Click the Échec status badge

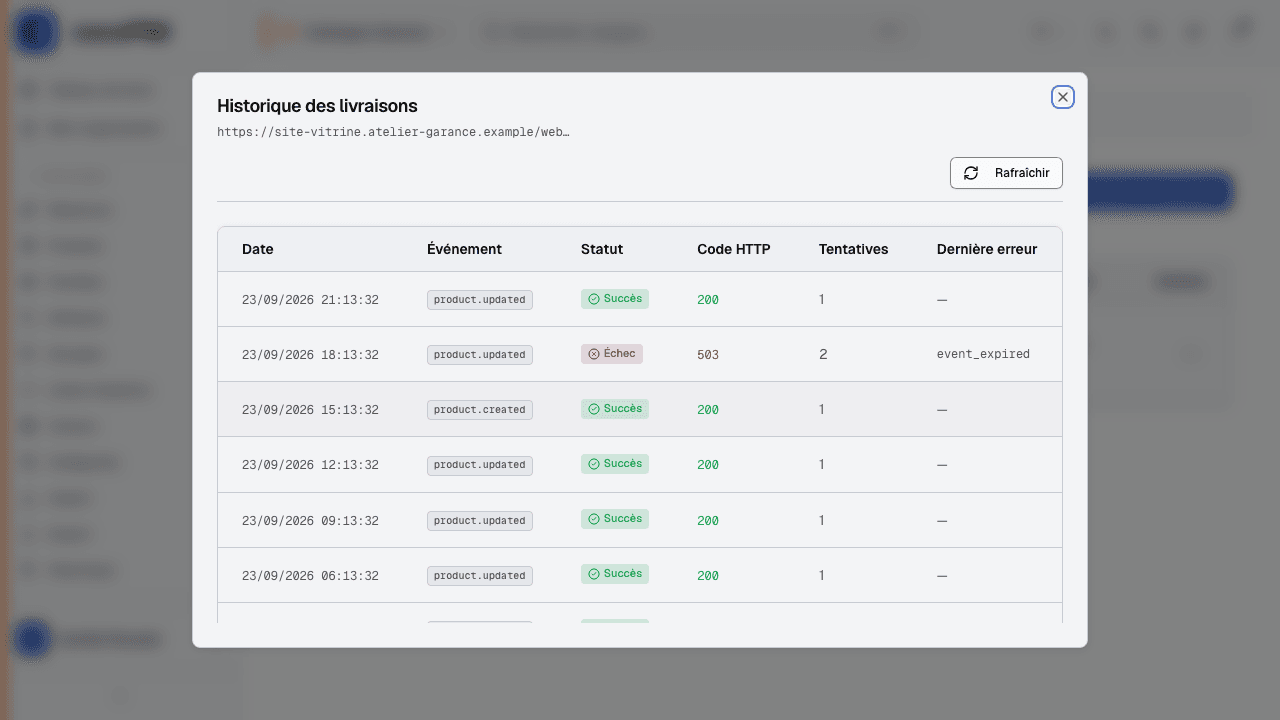(x=612, y=354)
